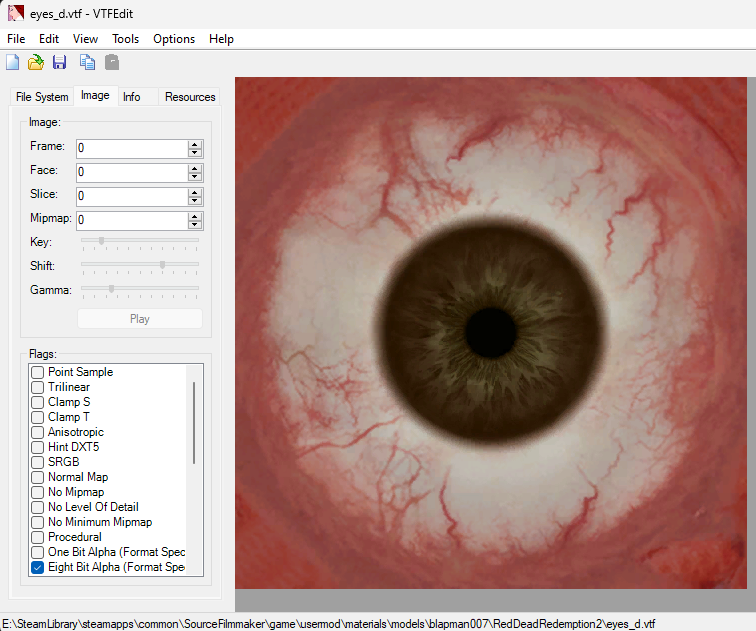Check the No Mipmap flag
The width and height of the screenshot is (756, 631).
tap(38, 492)
